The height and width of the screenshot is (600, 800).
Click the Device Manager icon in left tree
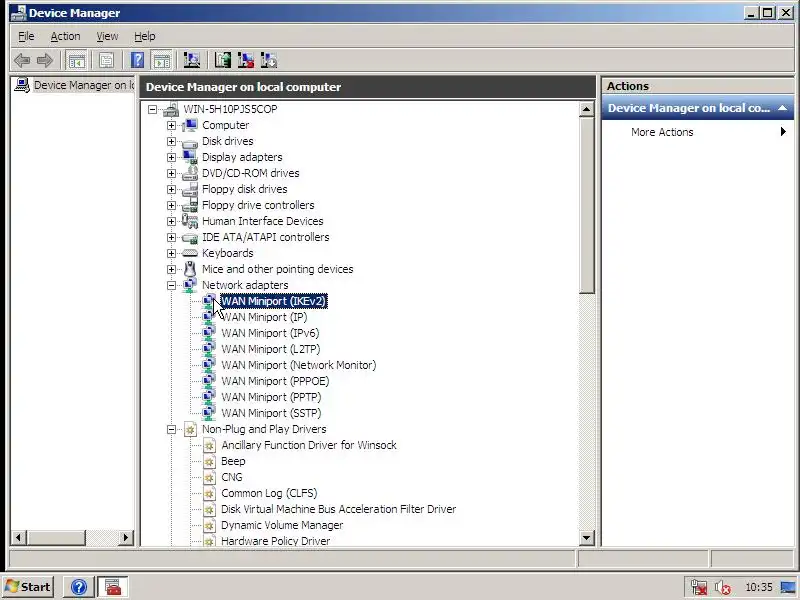[21, 85]
